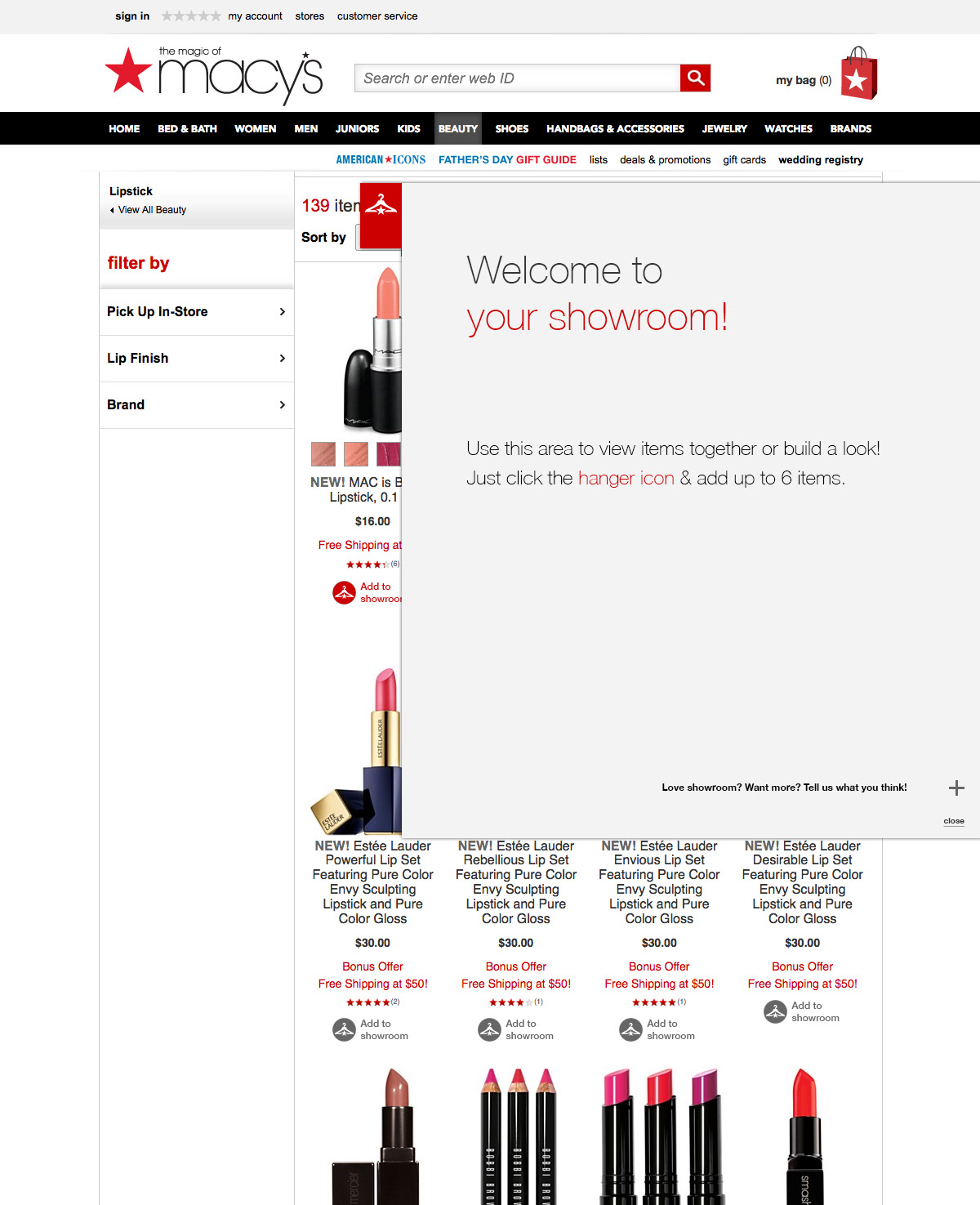Click the top bar star rating icons

pos(191,16)
